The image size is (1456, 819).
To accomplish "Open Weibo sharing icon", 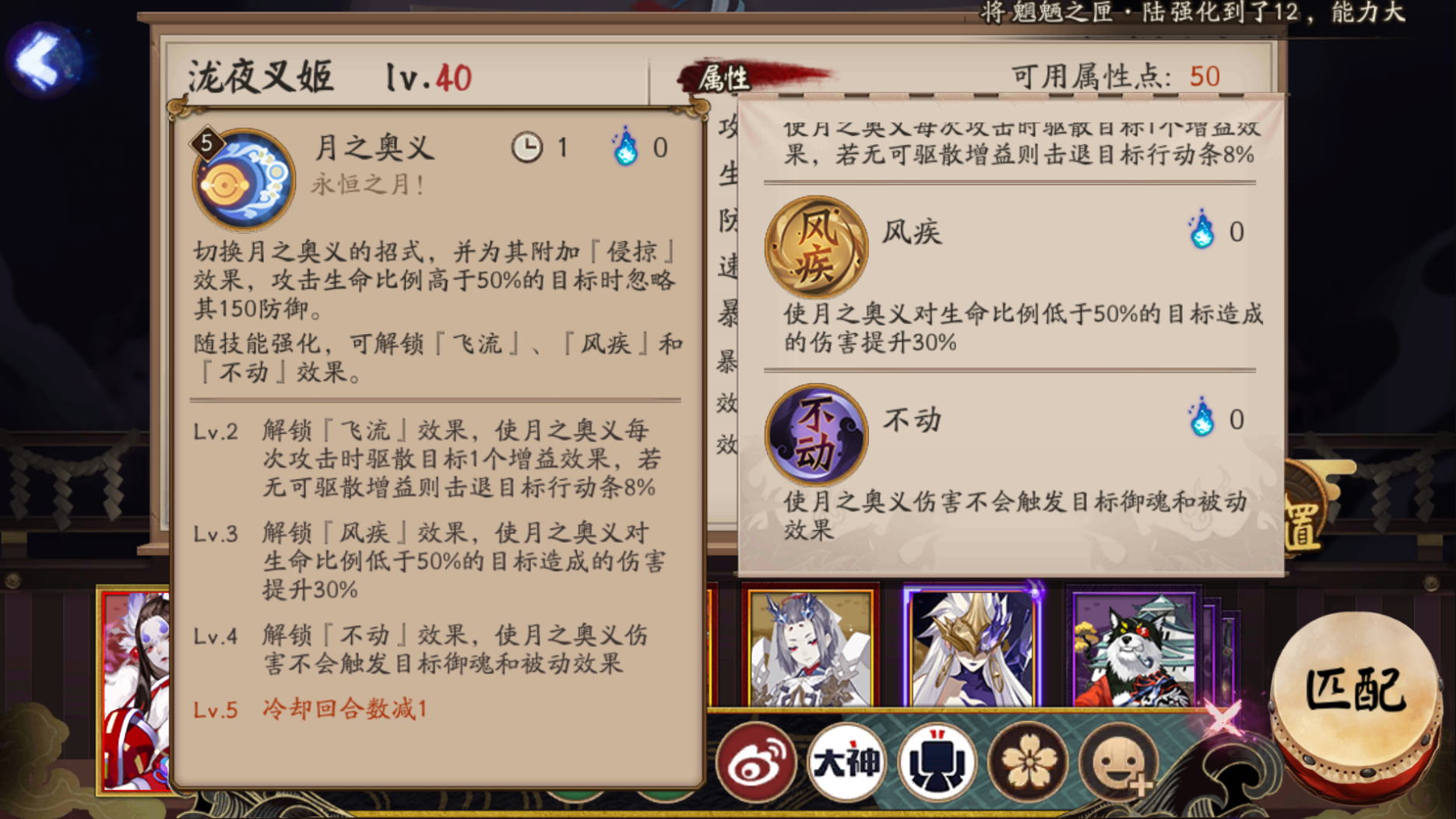I will pos(756,762).
